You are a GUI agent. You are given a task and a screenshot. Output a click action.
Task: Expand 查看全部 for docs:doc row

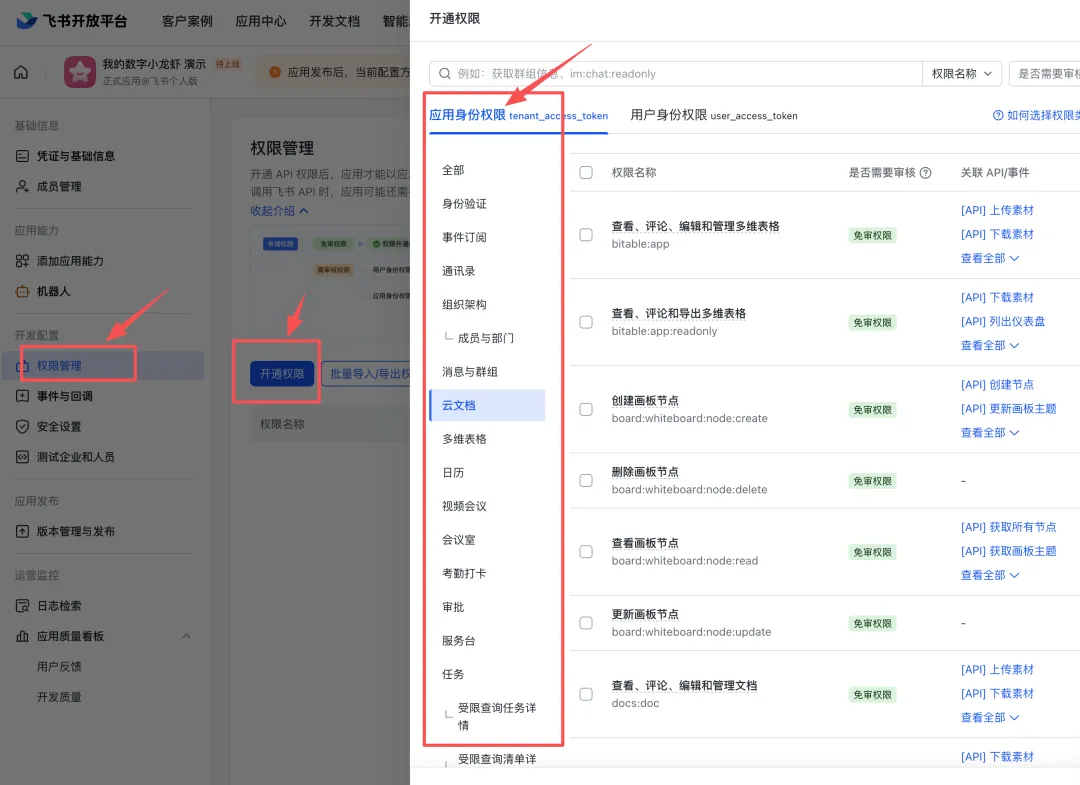point(990,718)
